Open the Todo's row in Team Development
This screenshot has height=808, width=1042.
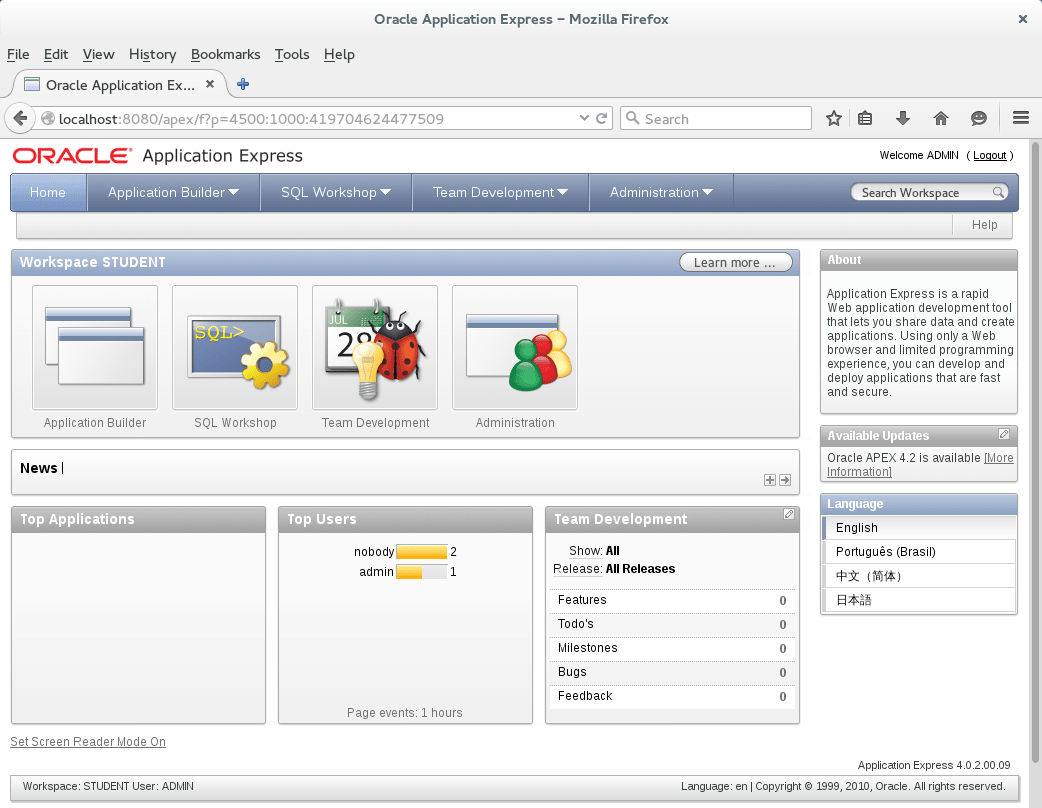pyautogui.click(x=672, y=624)
